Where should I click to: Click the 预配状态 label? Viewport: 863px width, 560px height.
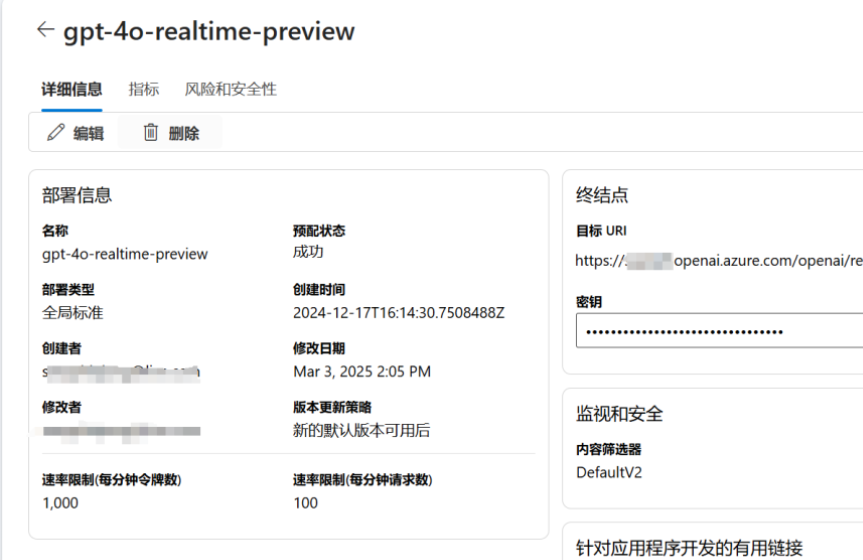point(319,231)
